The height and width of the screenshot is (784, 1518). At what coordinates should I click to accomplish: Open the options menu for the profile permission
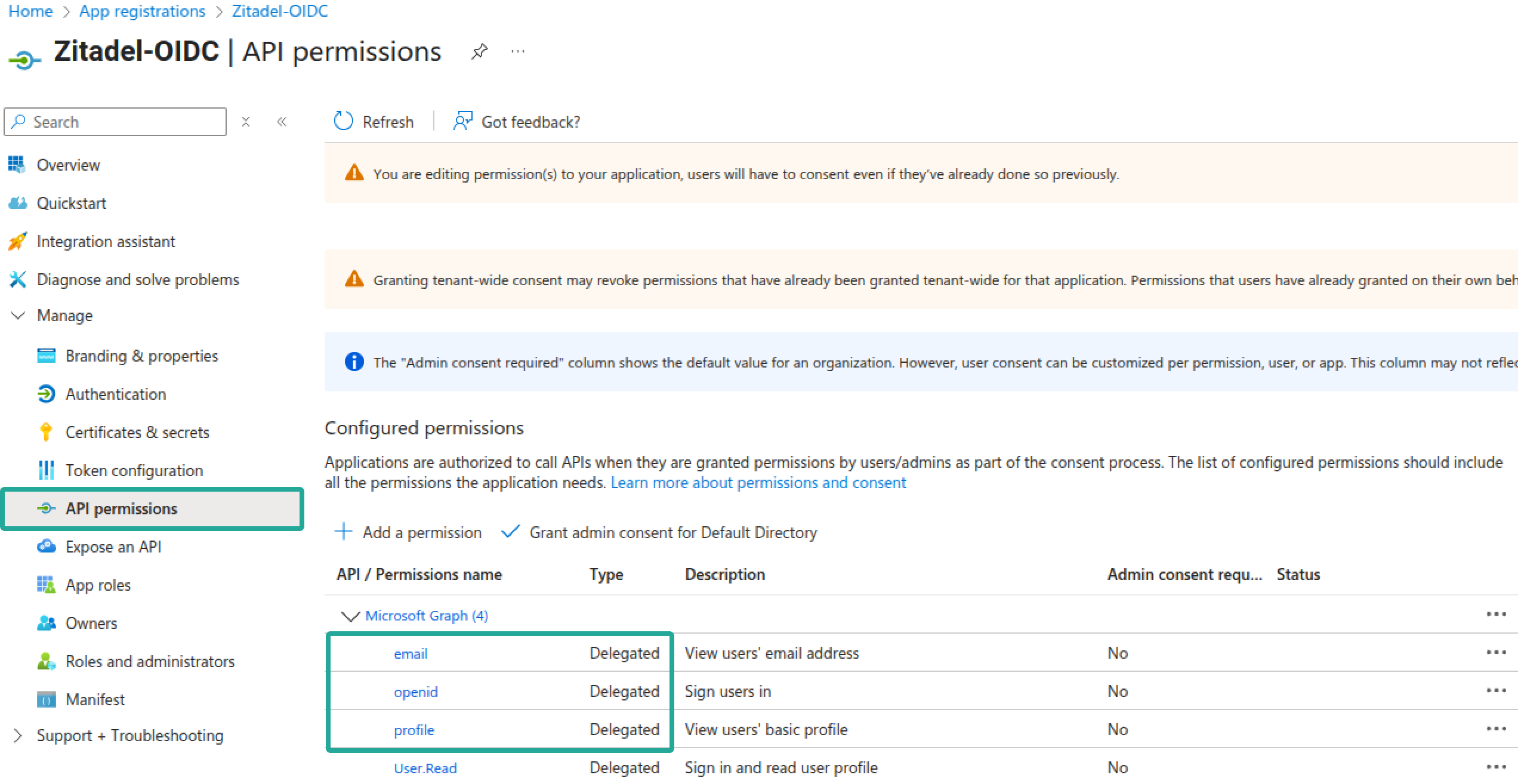coord(1496,729)
